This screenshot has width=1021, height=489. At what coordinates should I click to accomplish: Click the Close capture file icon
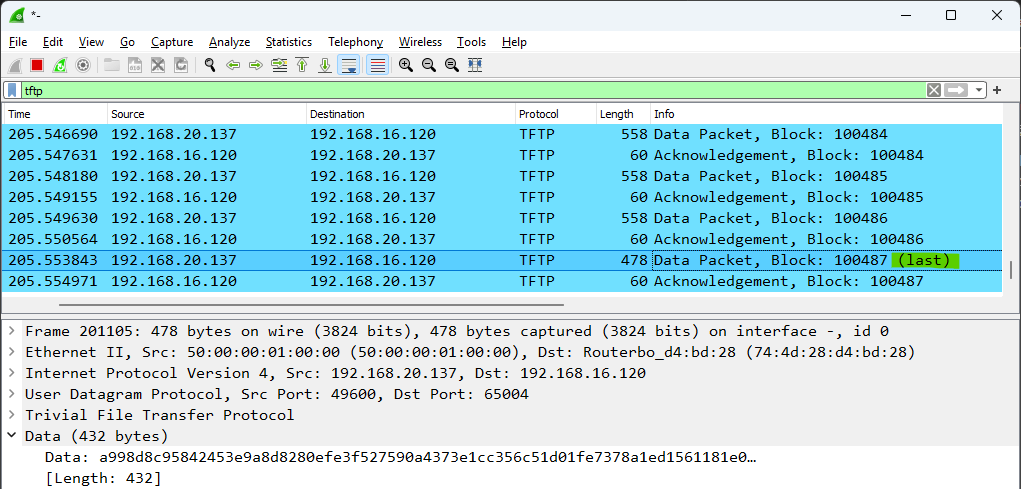coord(158,65)
